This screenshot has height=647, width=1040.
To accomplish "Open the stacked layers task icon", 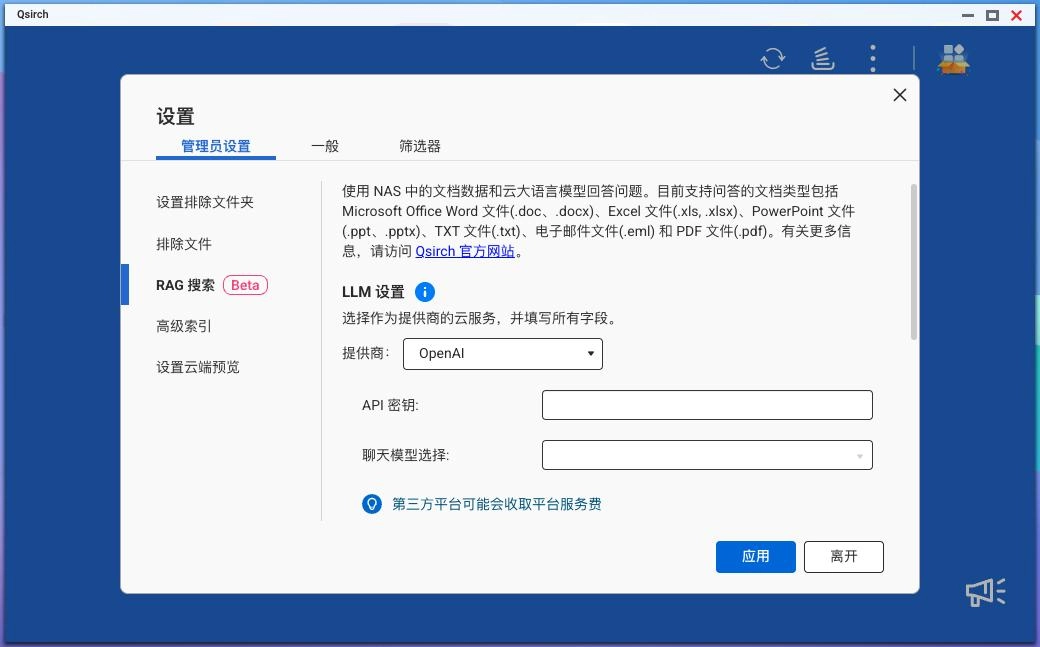I will coord(822,59).
